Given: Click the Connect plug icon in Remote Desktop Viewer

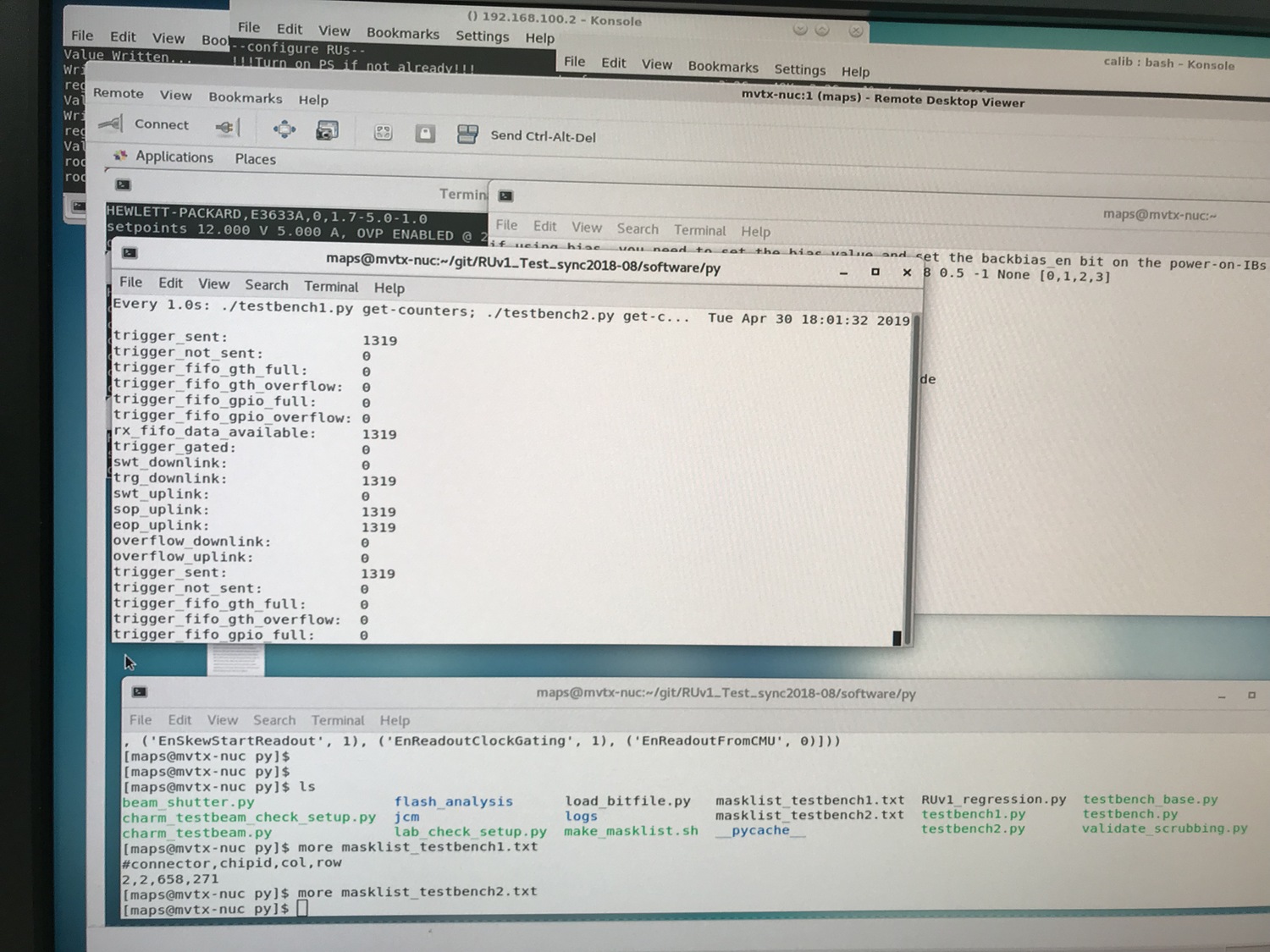Looking at the screenshot, I should coord(110,124).
